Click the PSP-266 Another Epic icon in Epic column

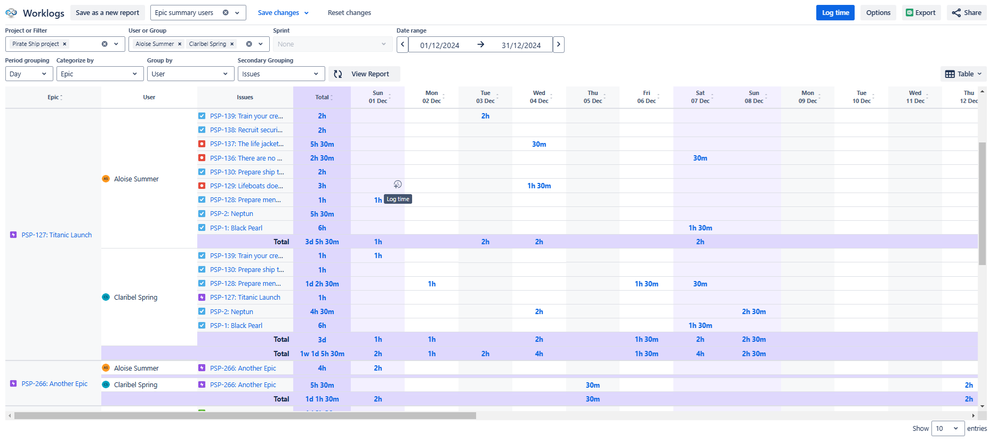coord(13,384)
